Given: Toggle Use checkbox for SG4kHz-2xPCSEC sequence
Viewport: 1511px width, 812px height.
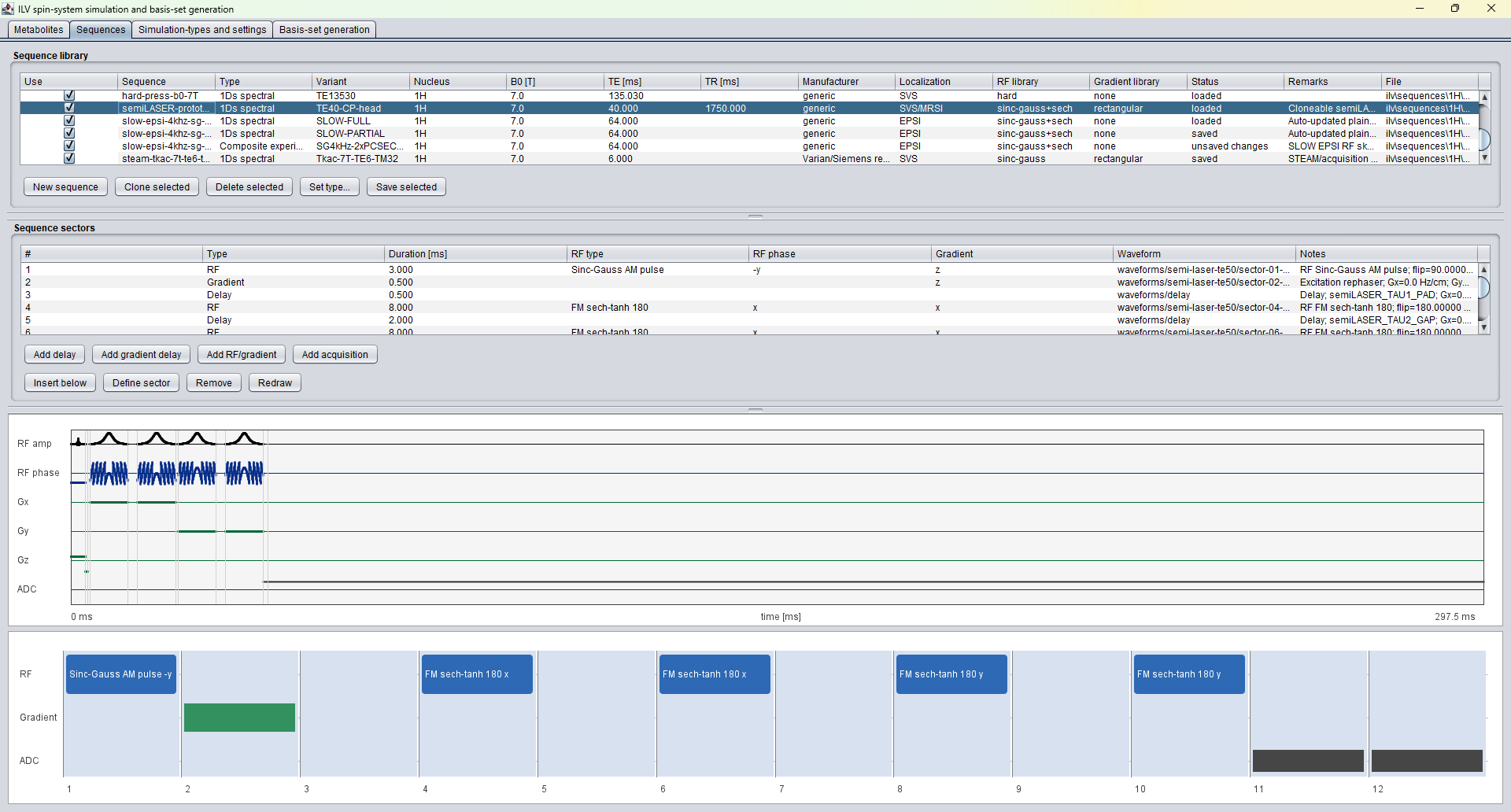Looking at the screenshot, I should (x=69, y=146).
